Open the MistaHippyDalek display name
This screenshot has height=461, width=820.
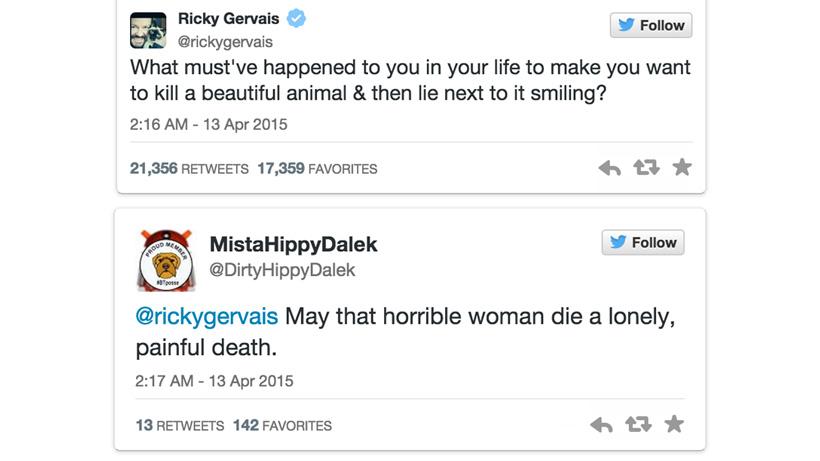pos(293,245)
